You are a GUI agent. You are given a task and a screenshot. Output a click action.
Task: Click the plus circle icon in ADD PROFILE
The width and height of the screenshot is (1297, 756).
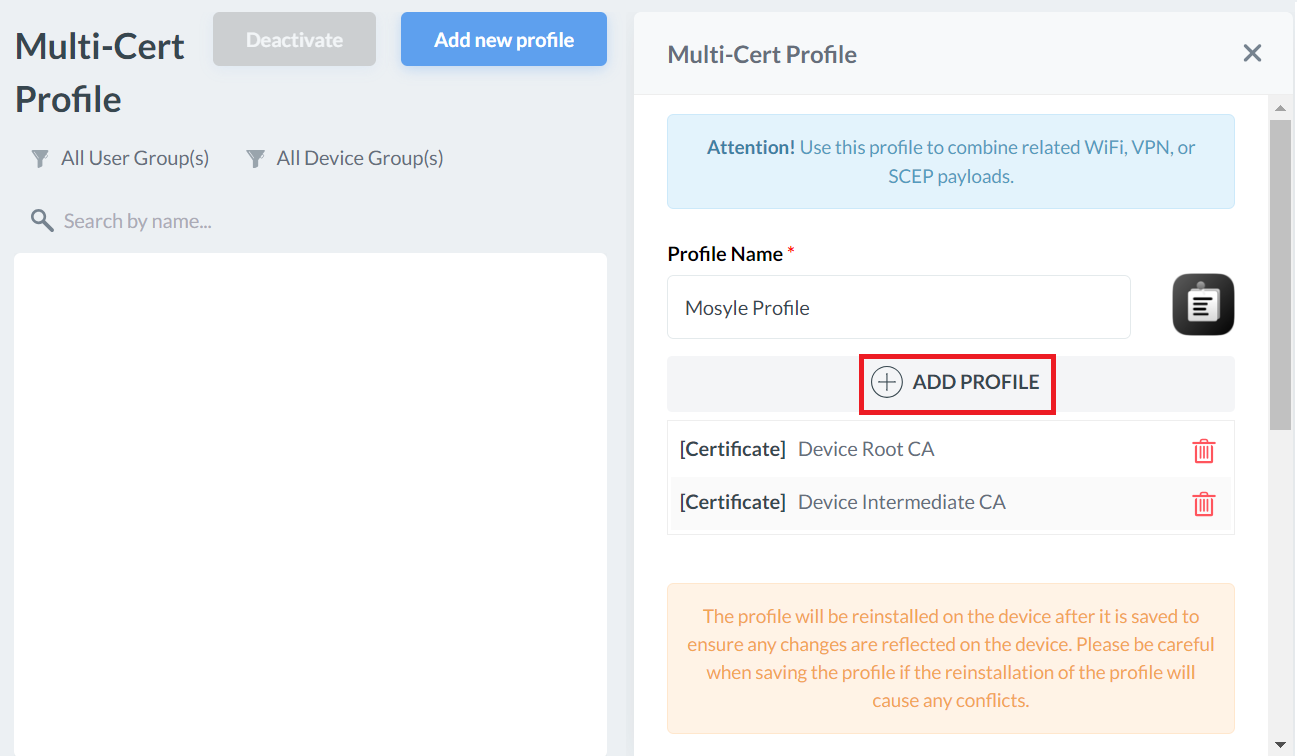coord(886,382)
